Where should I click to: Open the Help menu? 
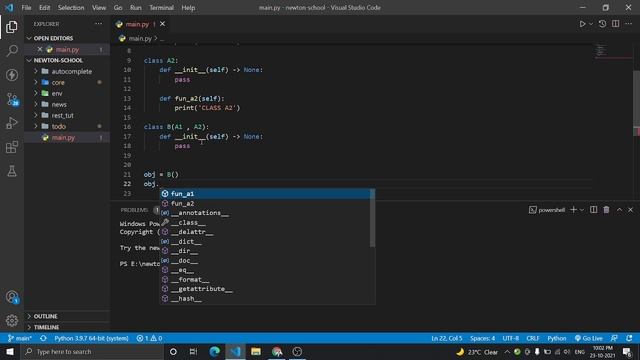pyautogui.click(x=188, y=8)
